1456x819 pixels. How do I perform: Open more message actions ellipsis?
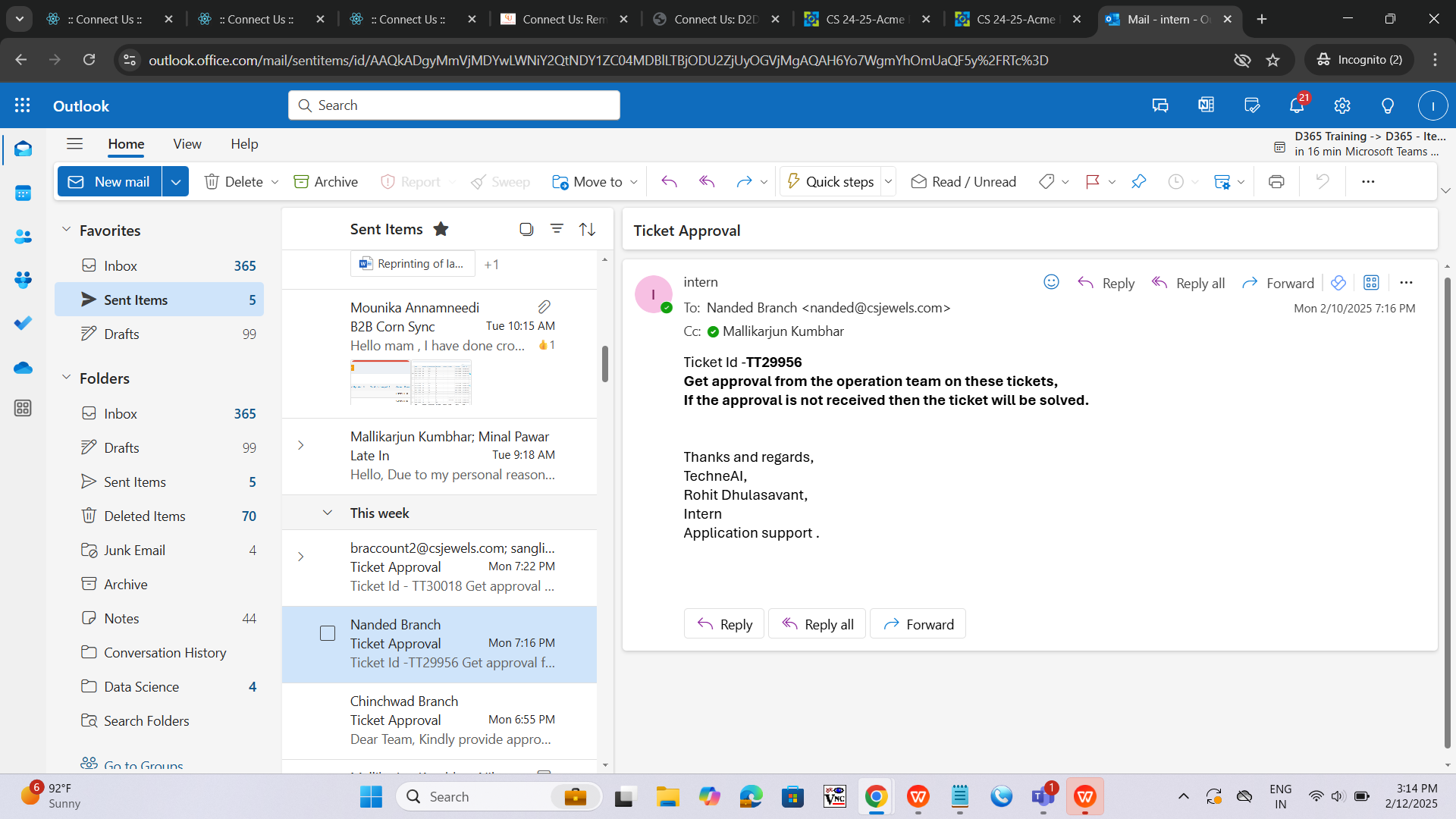[x=1406, y=282]
